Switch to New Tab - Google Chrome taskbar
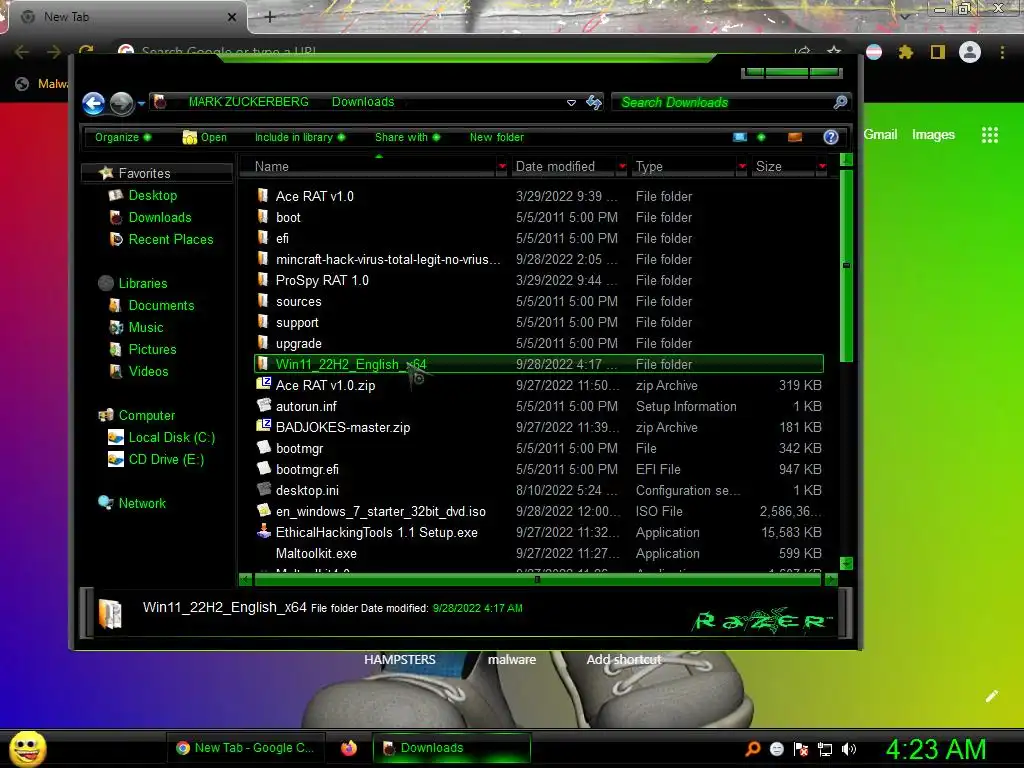1024x768 pixels. click(x=247, y=748)
